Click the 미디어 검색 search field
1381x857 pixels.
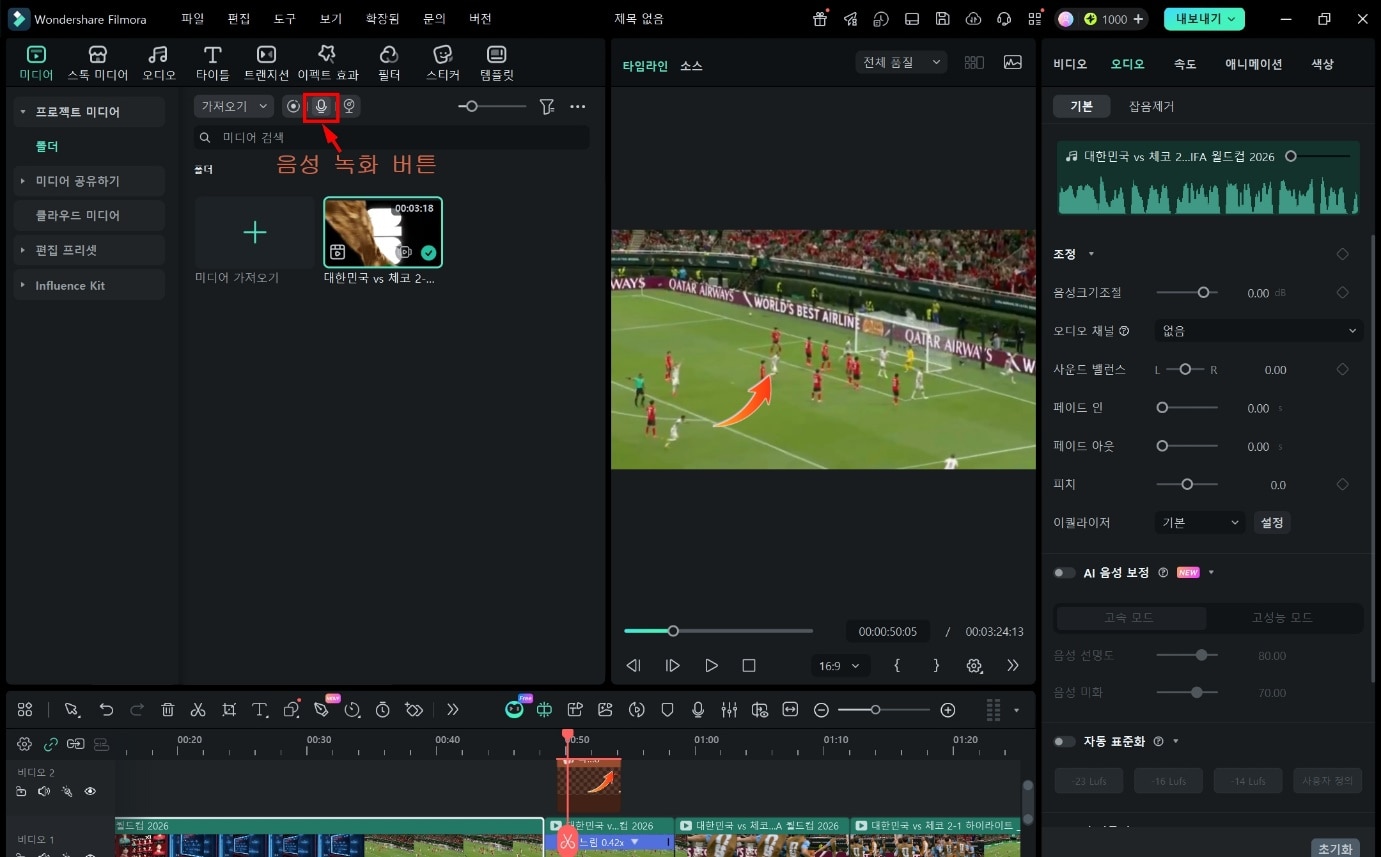pos(391,137)
